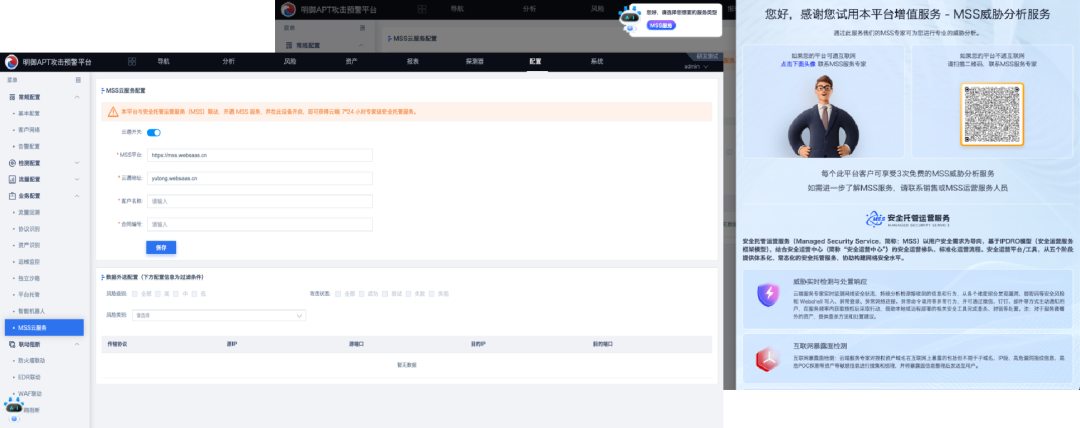Click the 业务配置 section icon in sidebar

(11, 196)
